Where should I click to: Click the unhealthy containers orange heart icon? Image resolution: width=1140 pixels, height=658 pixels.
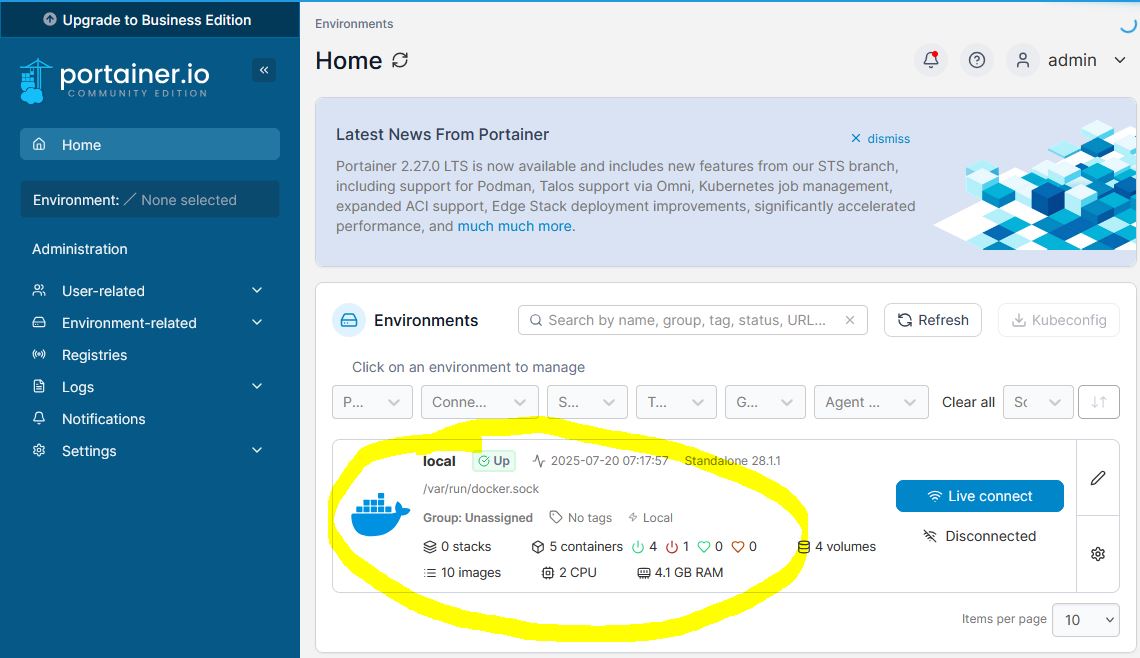[x=738, y=547]
